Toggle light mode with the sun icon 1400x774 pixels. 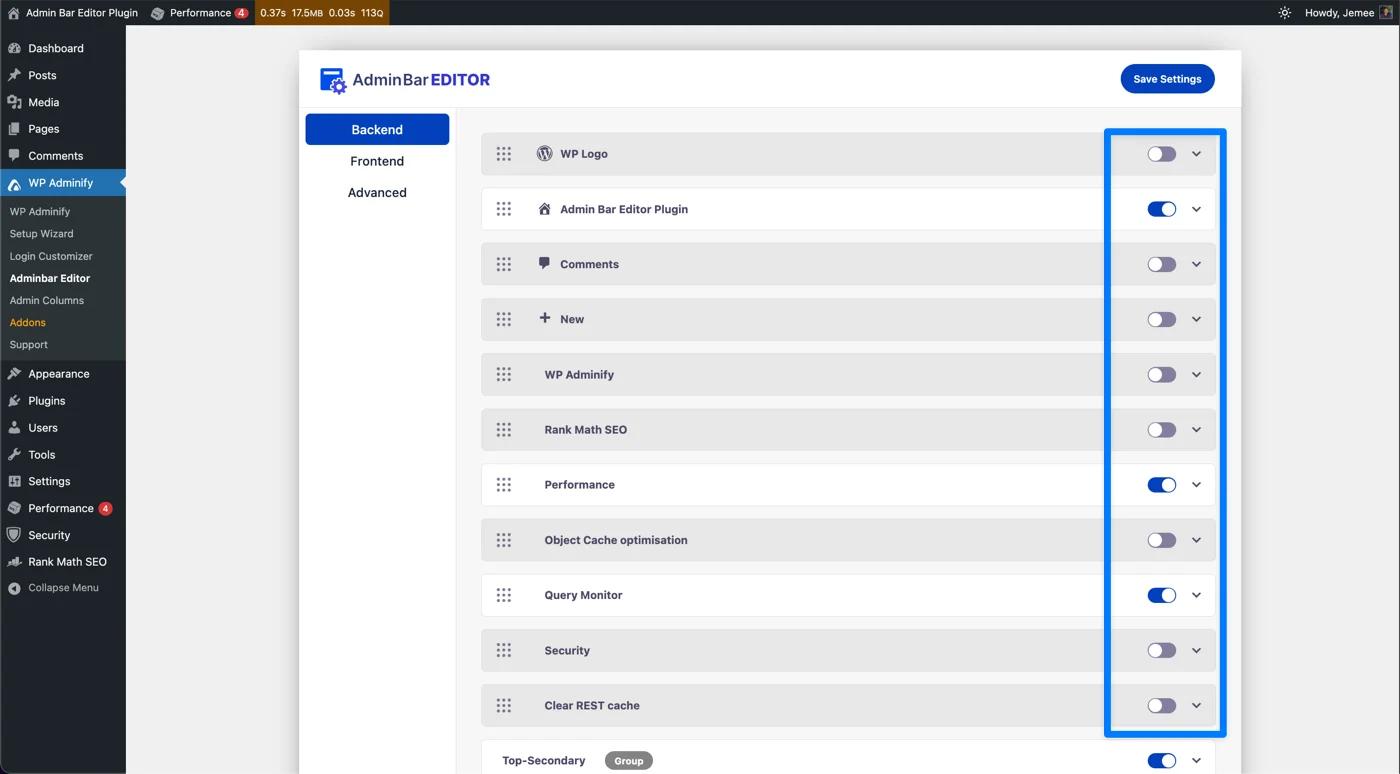(1284, 12)
